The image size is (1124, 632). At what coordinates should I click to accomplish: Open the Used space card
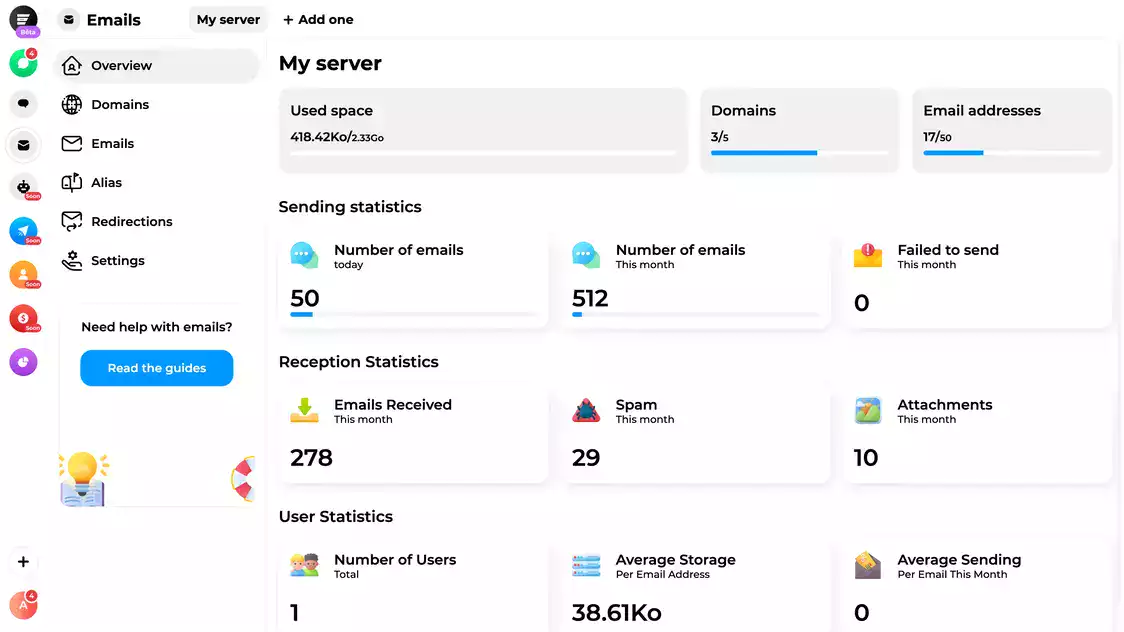coord(482,130)
